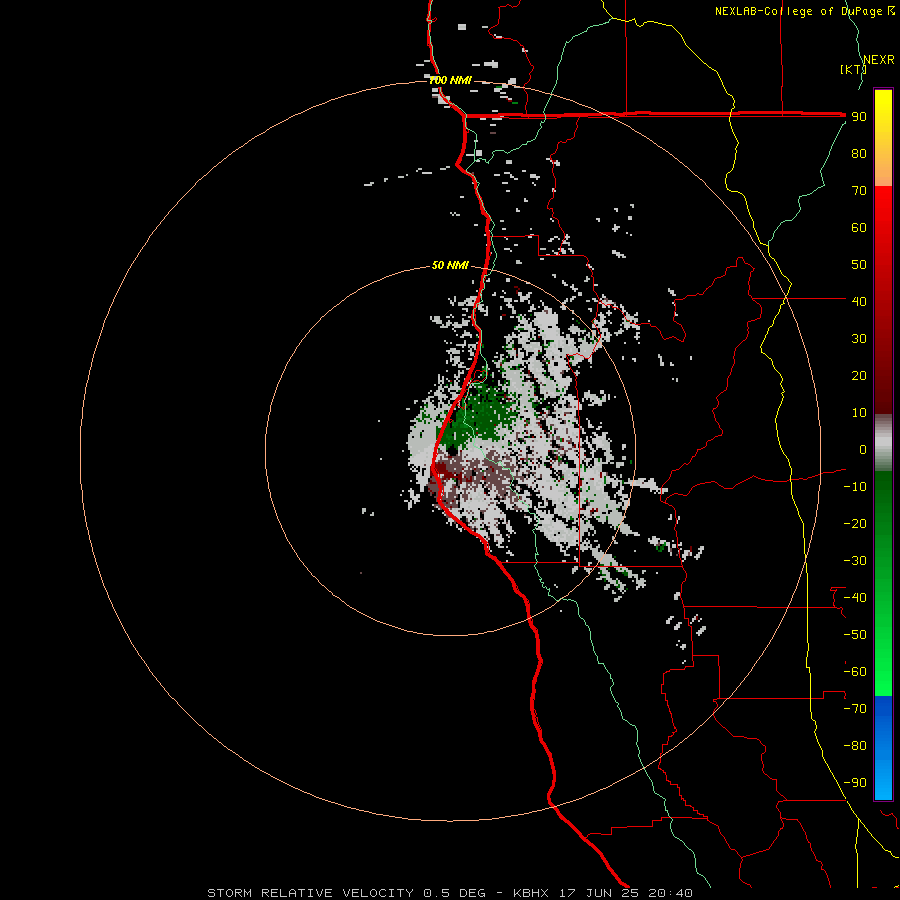Click the -40 value on color scale

(x=855, y=598)
